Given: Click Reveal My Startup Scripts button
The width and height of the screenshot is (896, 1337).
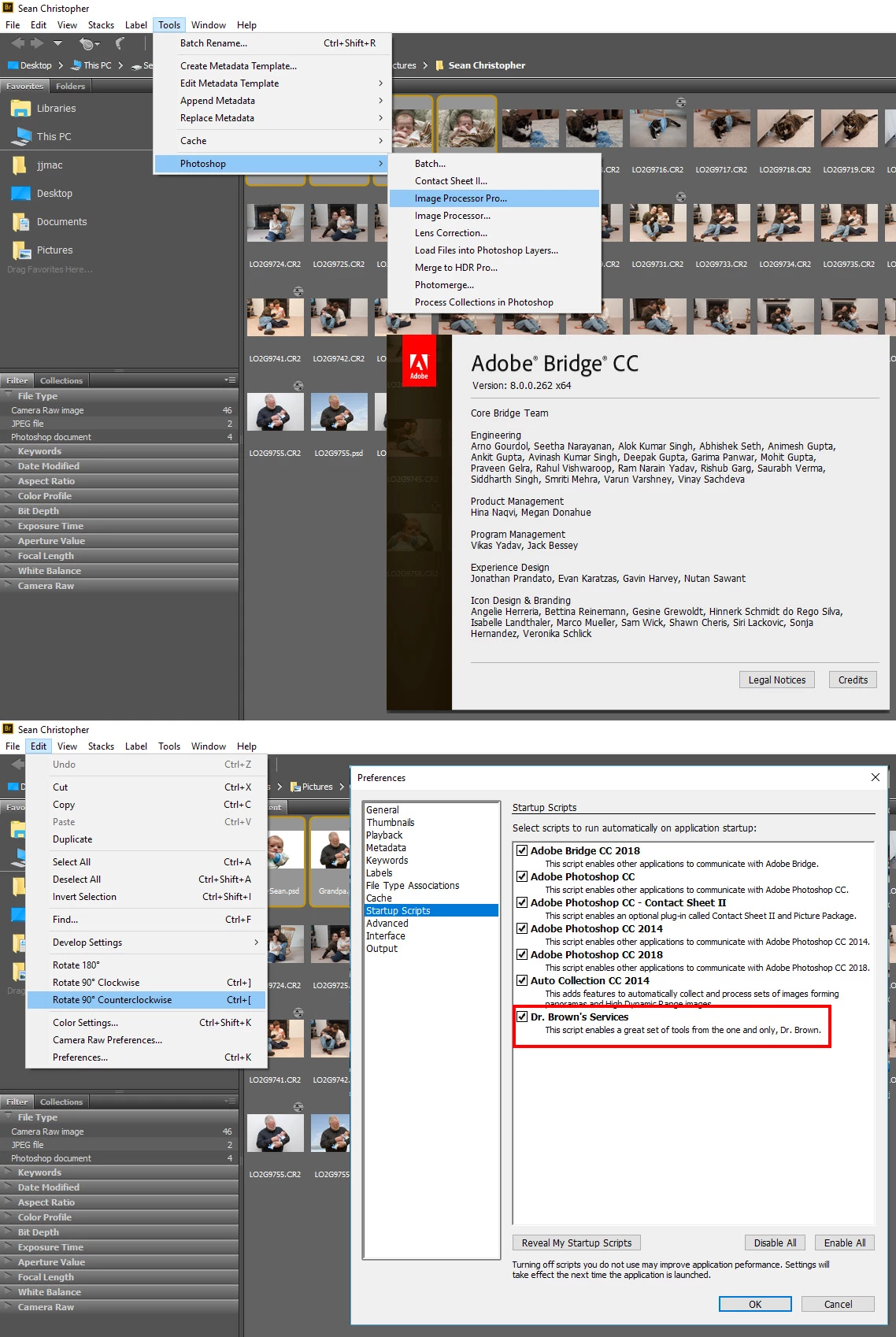Looking at the screenshot, I should pos(577,1243).
